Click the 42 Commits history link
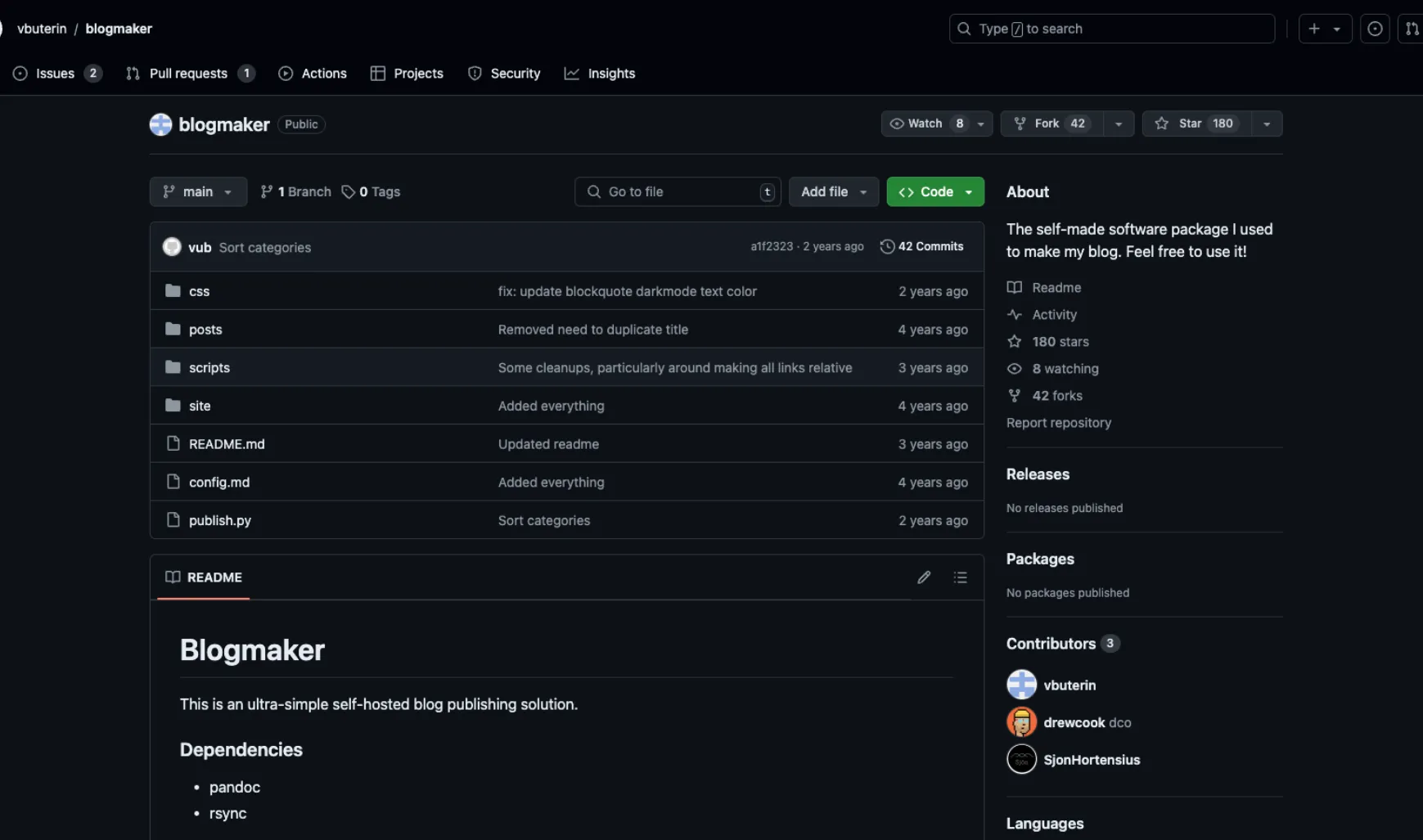This screenshot has height=840, width=1423. (x=921, y=246)
